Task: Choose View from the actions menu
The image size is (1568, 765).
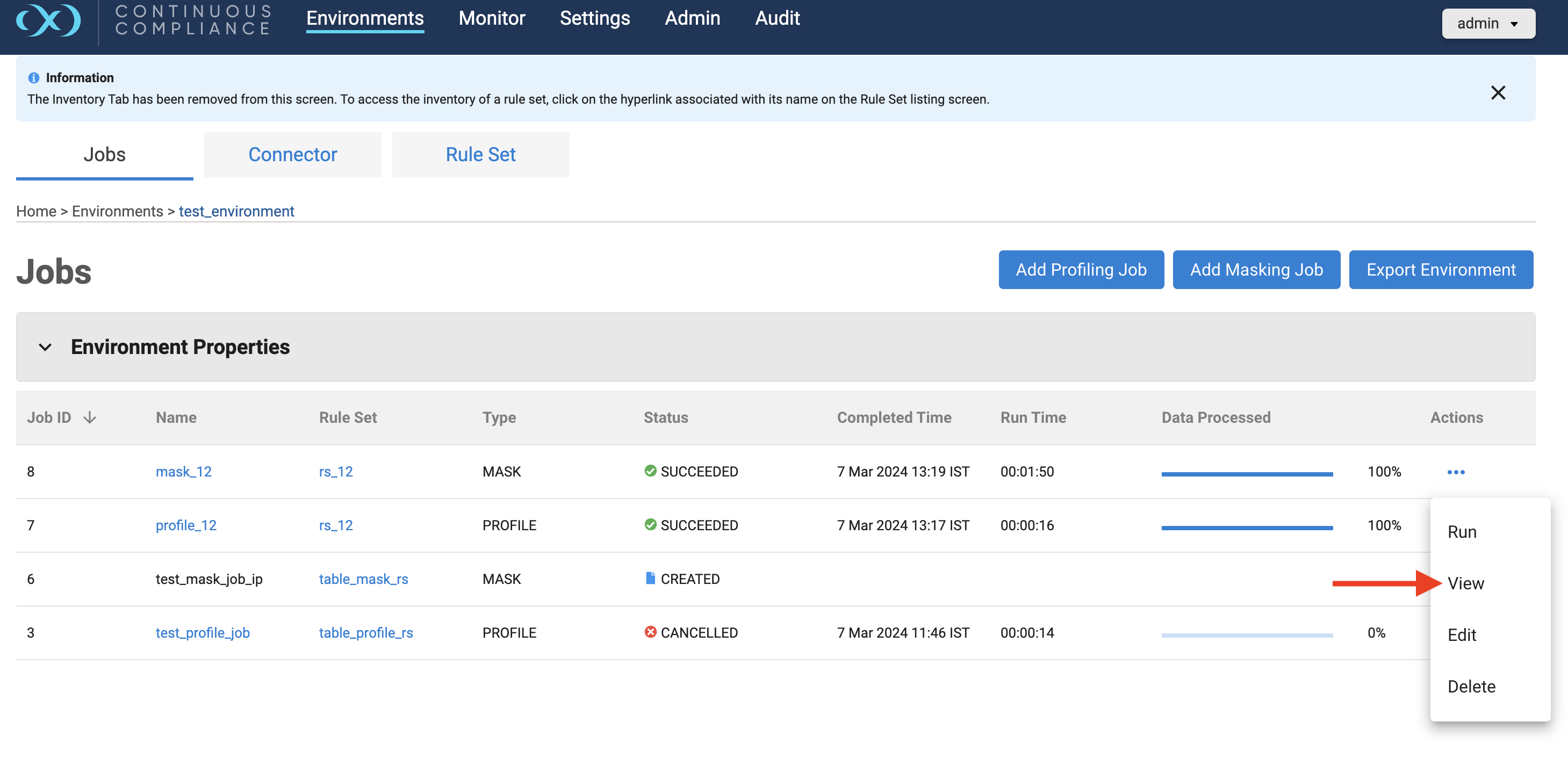Action: (x=1465, y=583)
